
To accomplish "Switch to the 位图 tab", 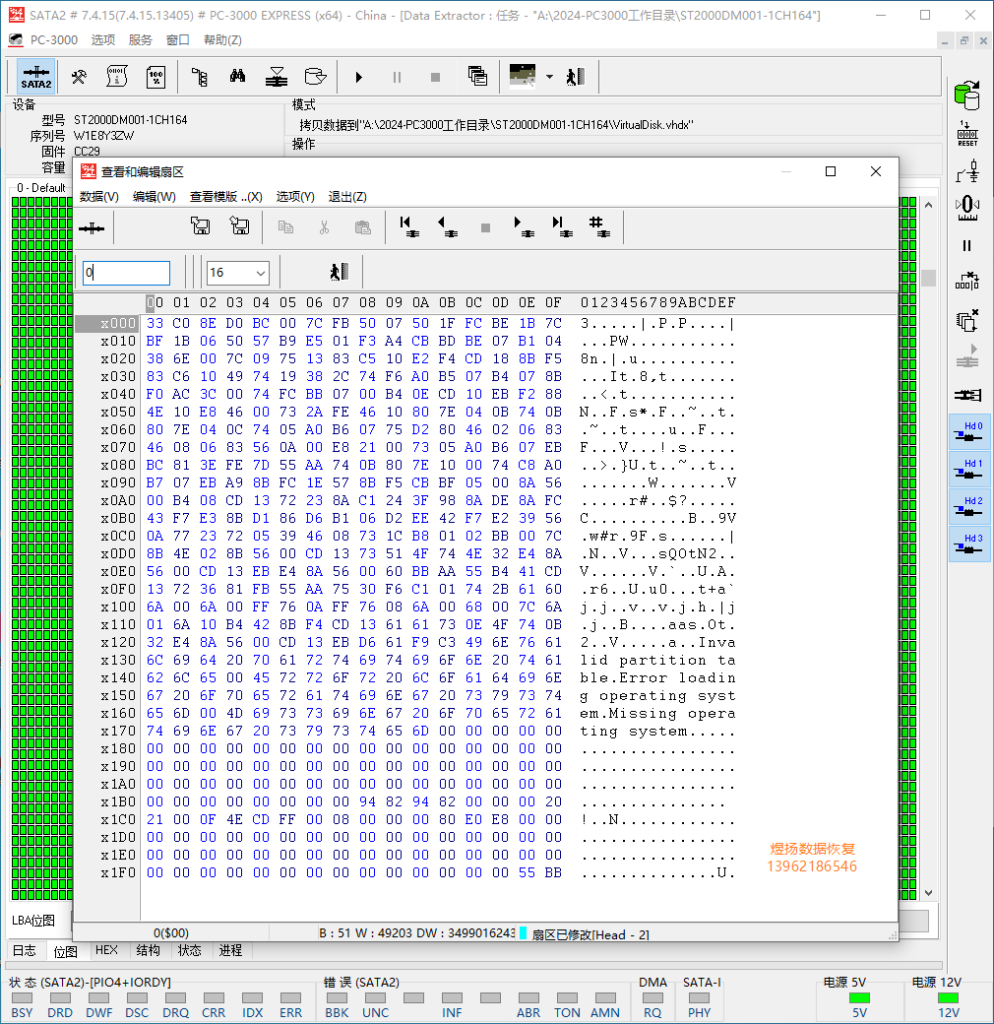I will [x=65, y=951].
